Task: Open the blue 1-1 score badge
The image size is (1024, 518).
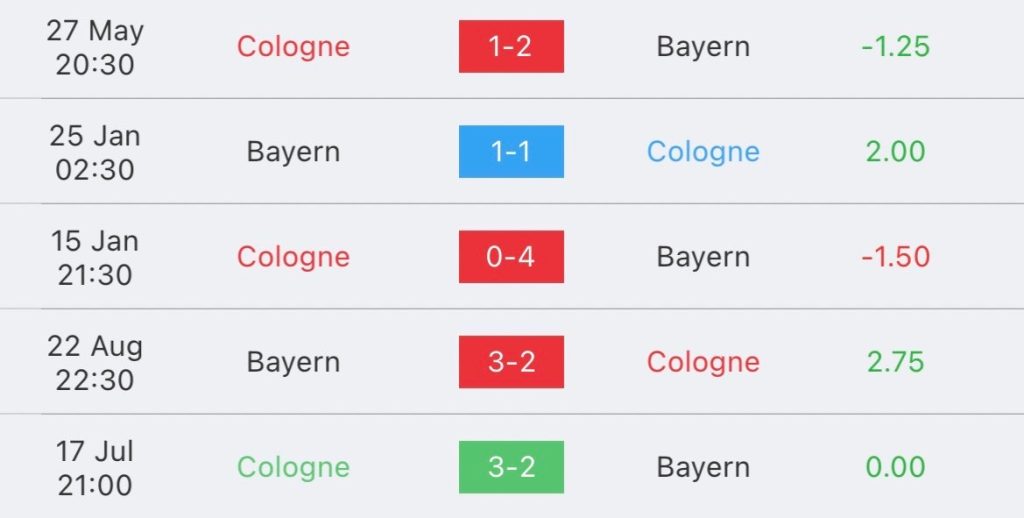Action: pyautogui.click(x=511, y=152)
